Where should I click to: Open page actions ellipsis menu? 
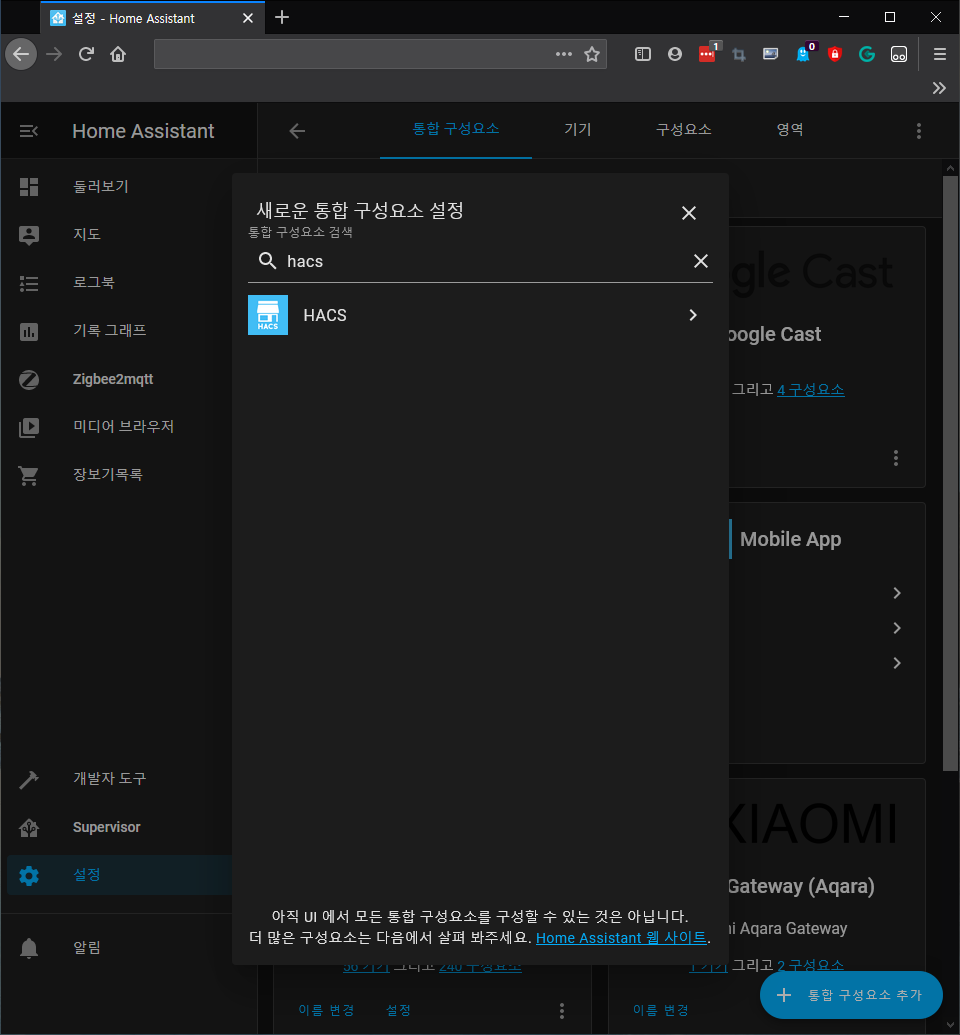click(x=563, y=54)
